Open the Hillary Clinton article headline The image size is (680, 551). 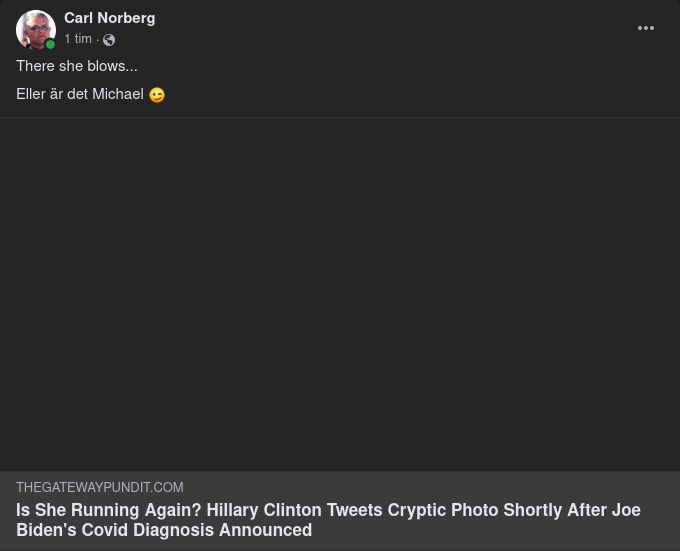point(328,520)
